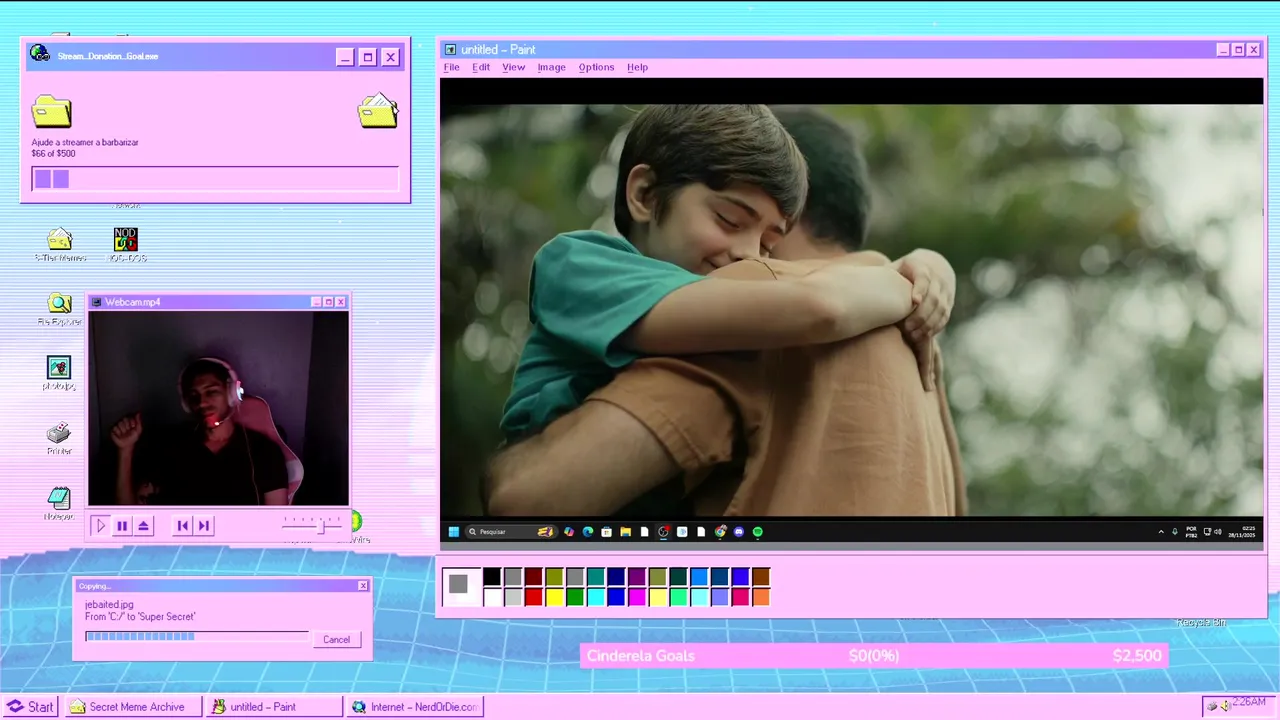Open the Chrome icon in the captured taskbar
Screen dimensions: 1280x720
click(x=720, y=532)
